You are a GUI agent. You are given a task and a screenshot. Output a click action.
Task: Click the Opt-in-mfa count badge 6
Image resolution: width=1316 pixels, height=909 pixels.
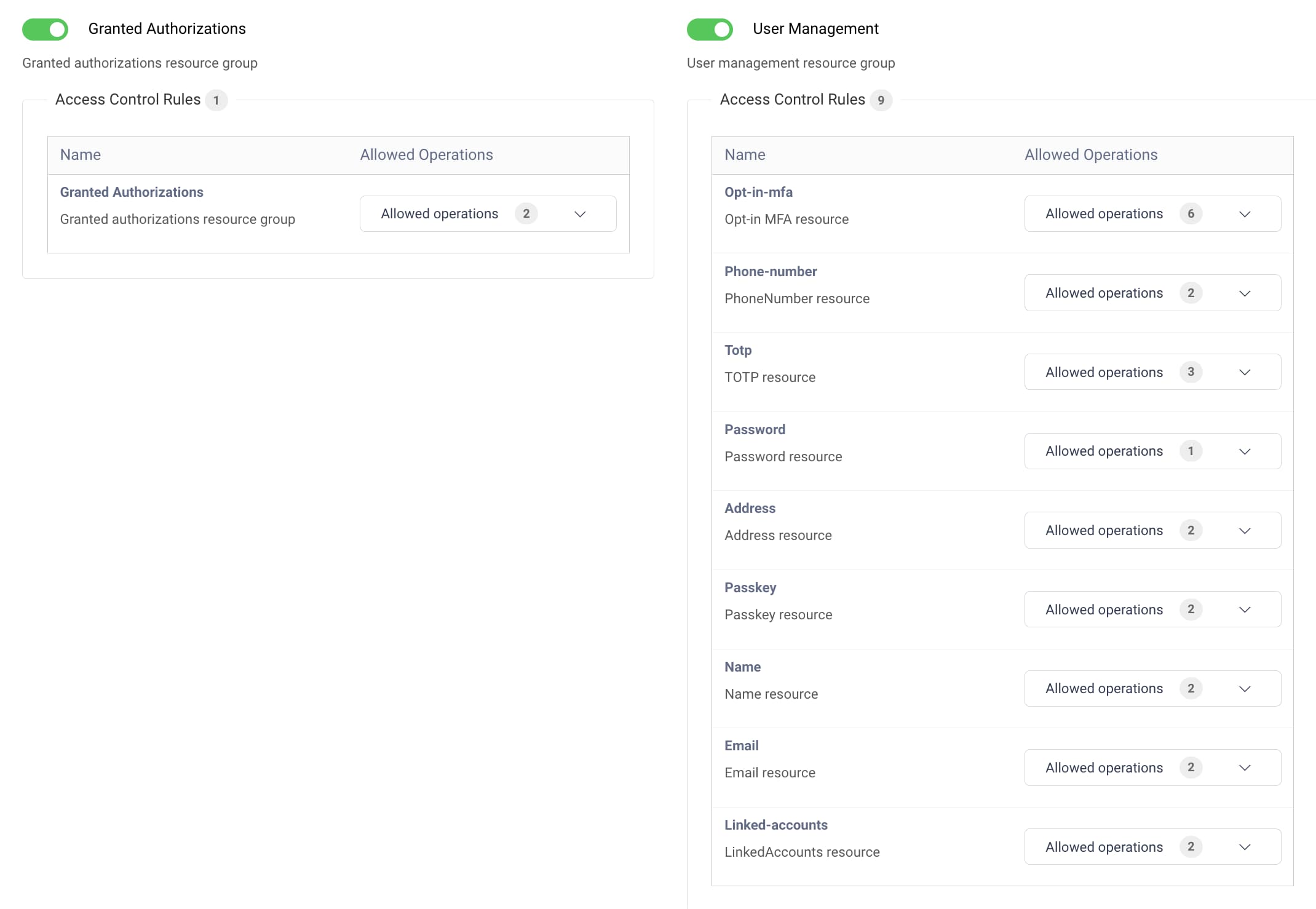coord(1191,214)
